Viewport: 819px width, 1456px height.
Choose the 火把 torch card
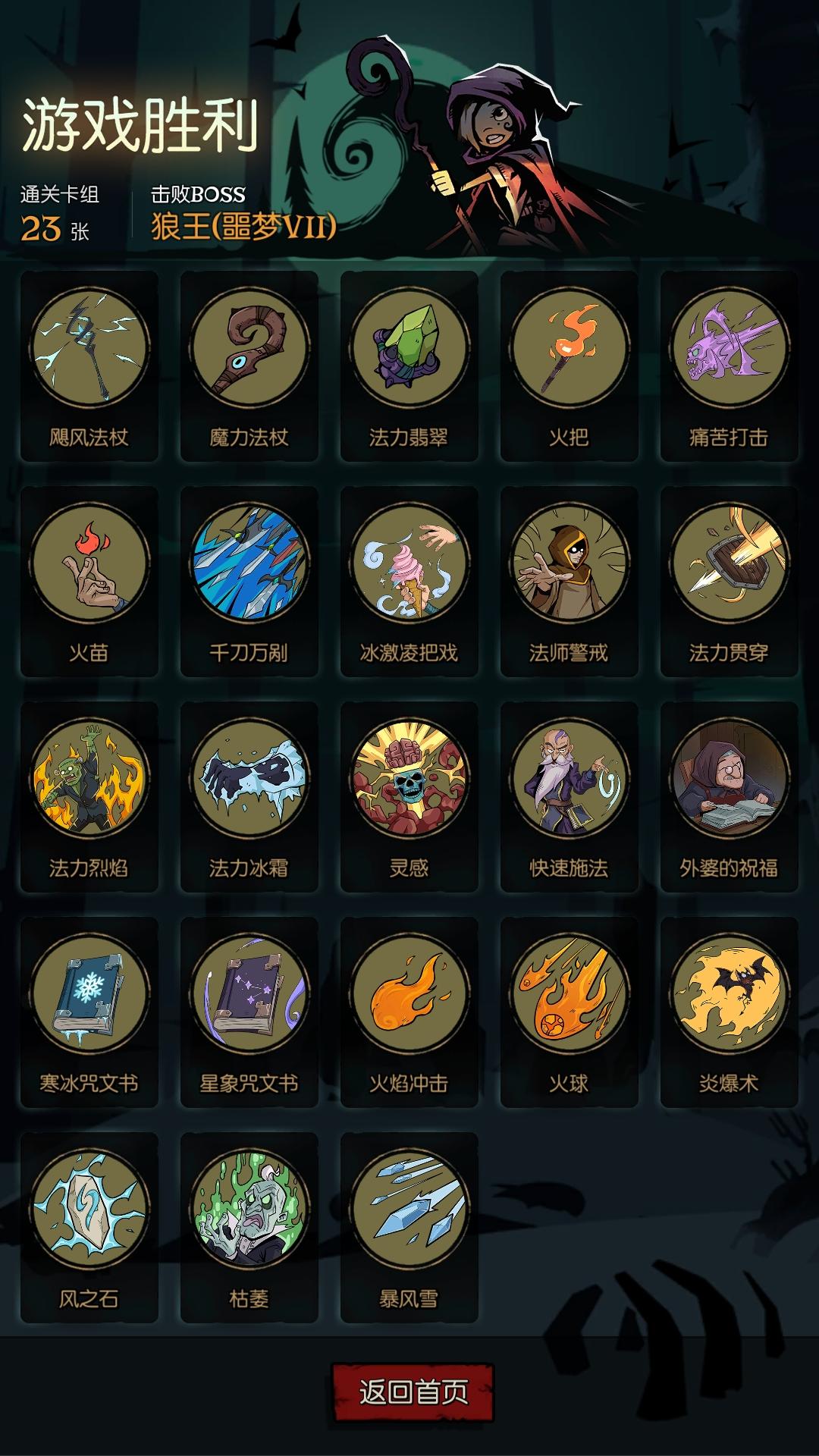[570, 366]
